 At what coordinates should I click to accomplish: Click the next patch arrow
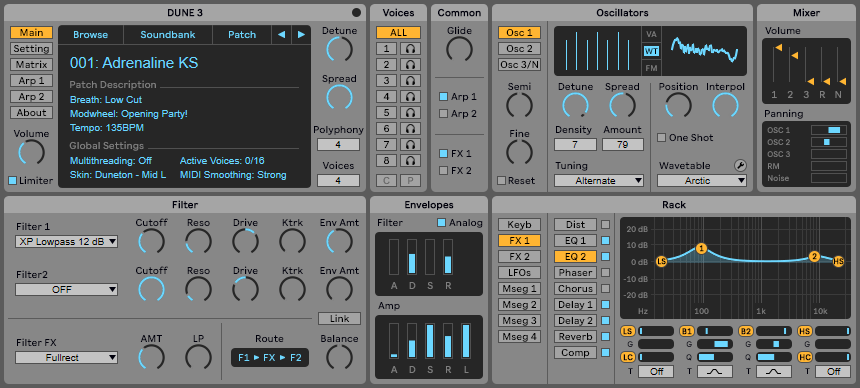click(x=301, y=35)
